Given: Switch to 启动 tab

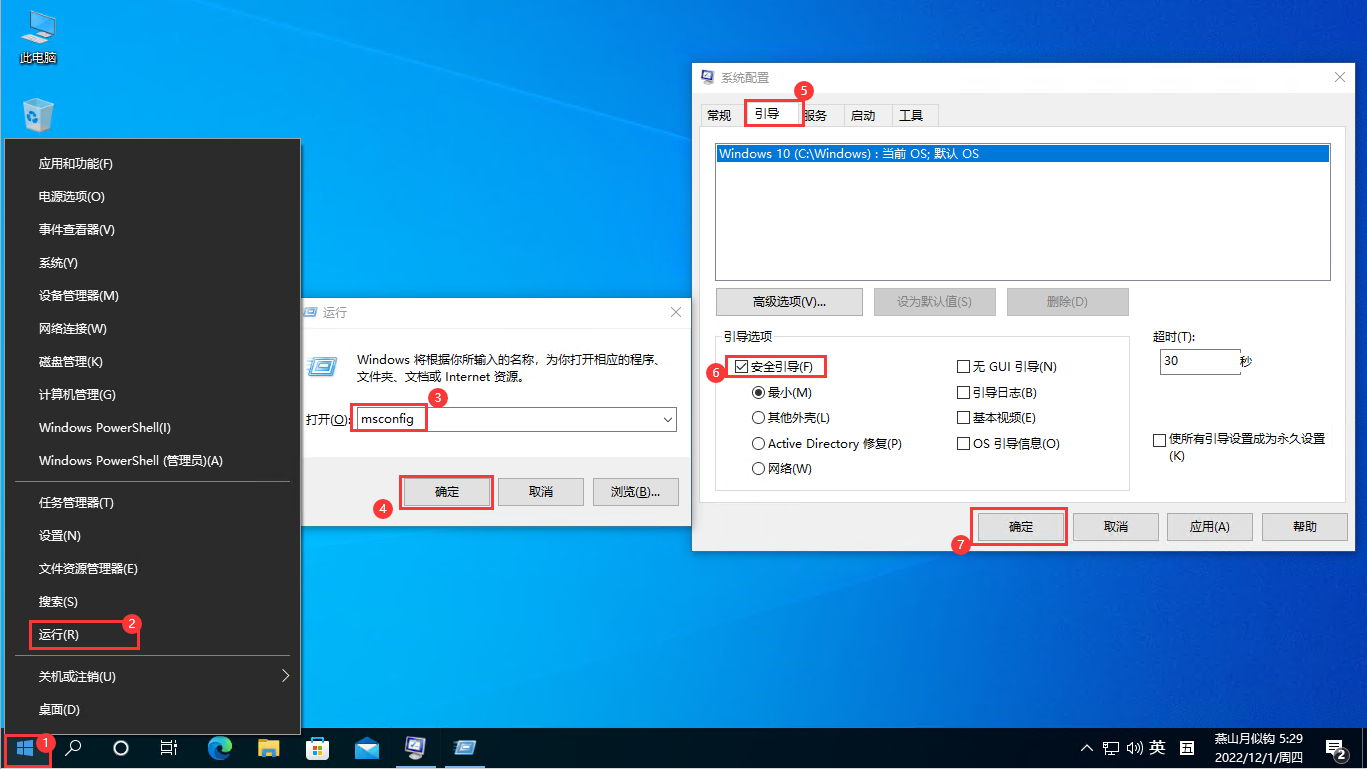Looking at the screenshot, I should [x=863, y=116].
